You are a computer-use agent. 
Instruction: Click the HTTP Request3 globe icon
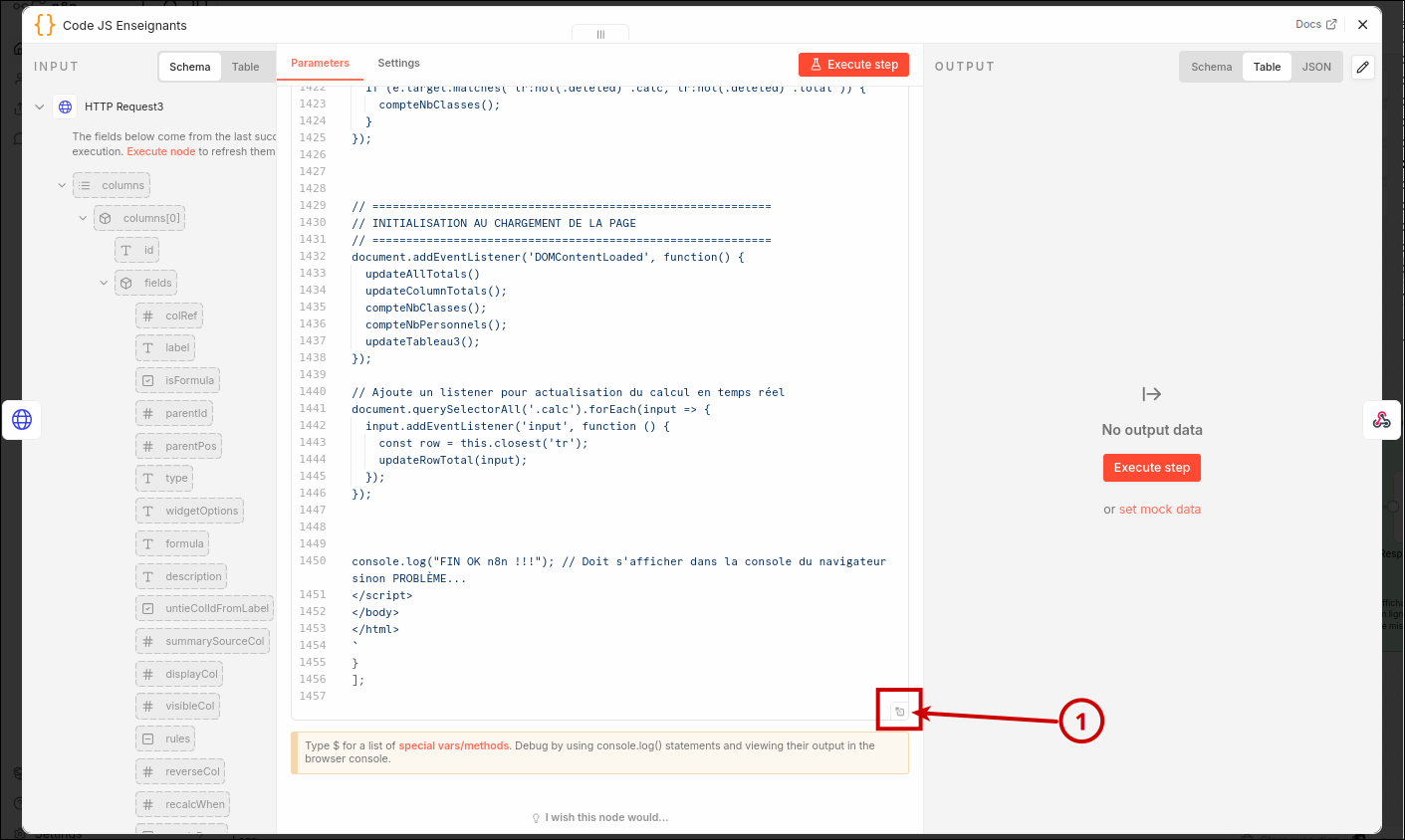point(65,106)
